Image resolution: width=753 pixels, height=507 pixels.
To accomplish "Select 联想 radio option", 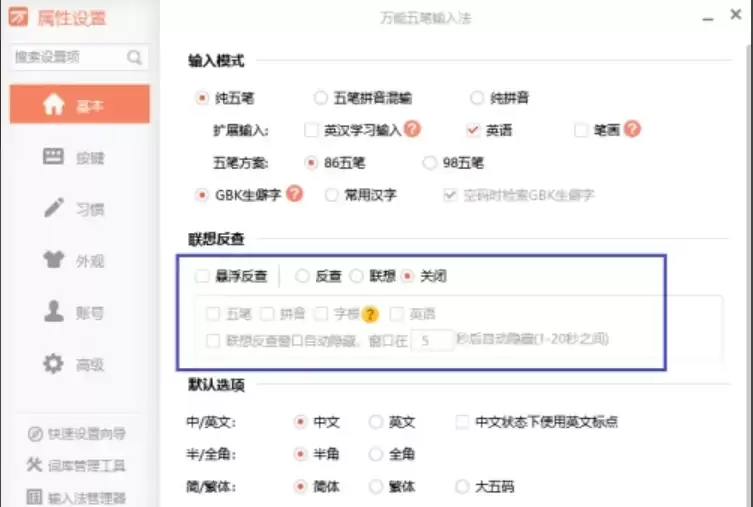I will click(x=356, y=276).
